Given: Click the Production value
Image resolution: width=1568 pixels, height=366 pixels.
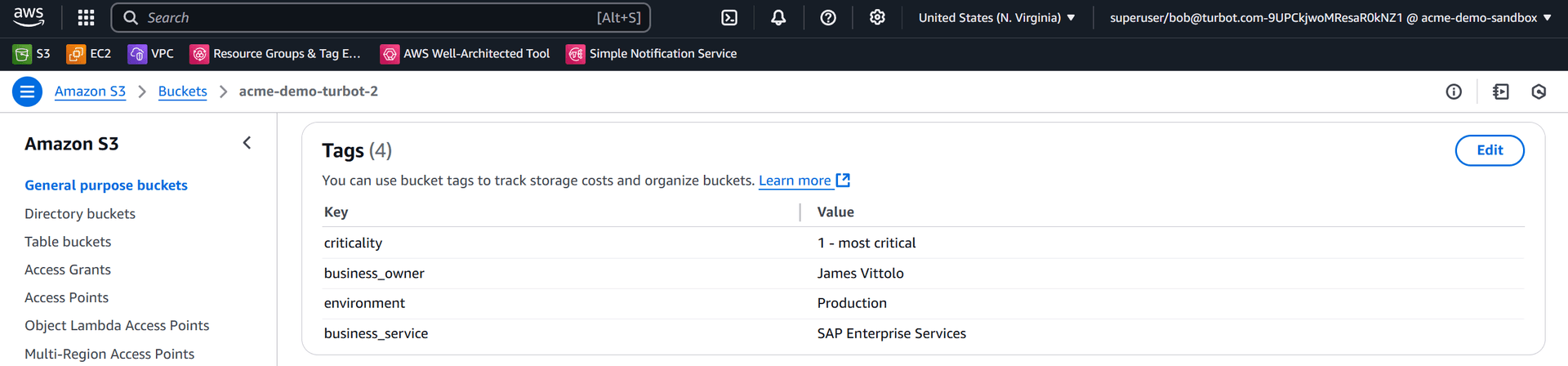Looking at the screenshot, I should [852, 303].
